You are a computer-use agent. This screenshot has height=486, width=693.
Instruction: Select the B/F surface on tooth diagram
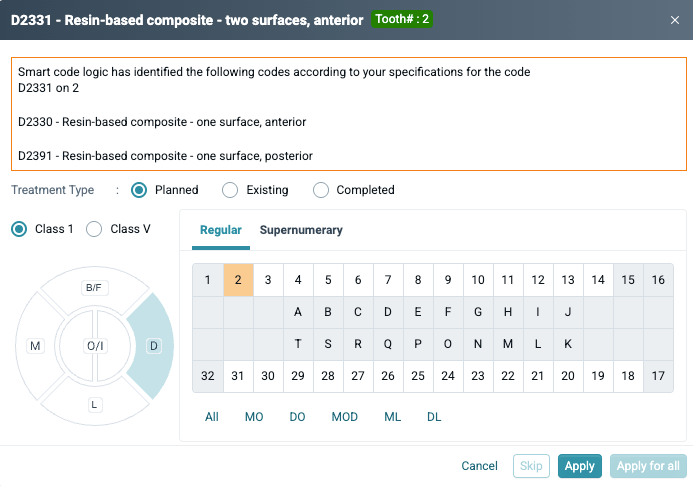[x=94, y=288]
